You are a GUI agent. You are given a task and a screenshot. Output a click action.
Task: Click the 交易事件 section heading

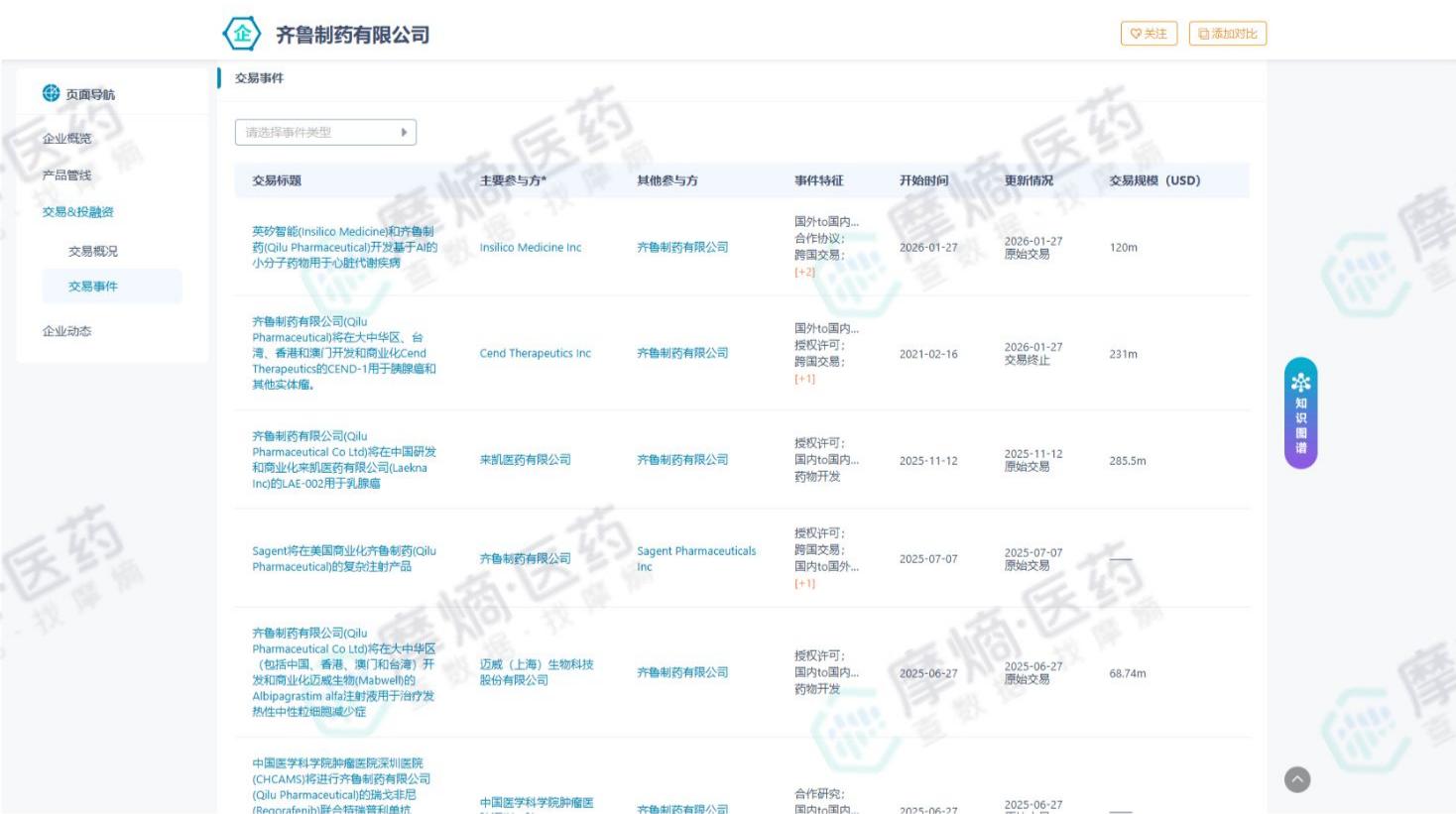pos(259,78)
